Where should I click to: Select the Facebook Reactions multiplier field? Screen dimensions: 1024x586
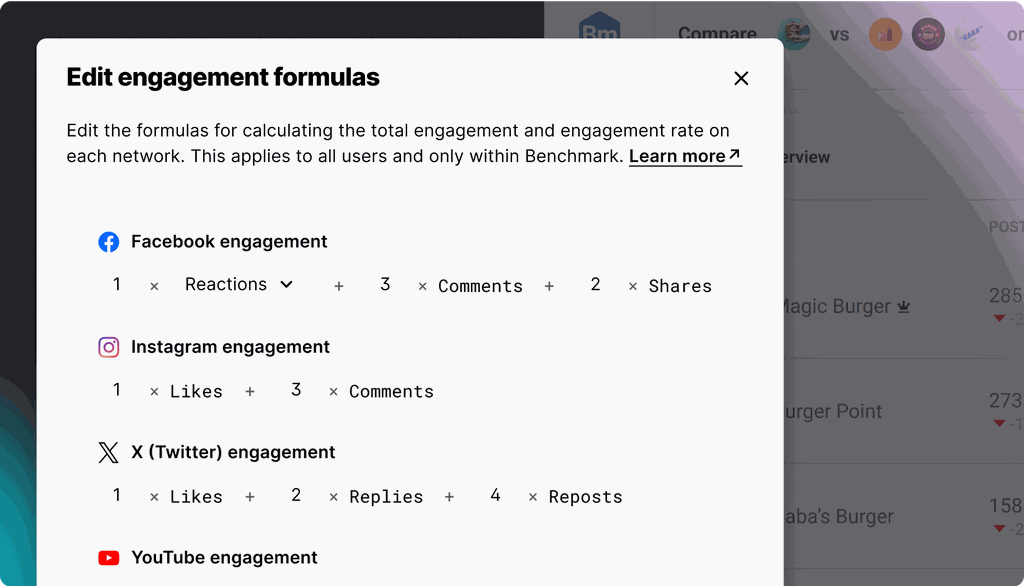click(117, 285)
